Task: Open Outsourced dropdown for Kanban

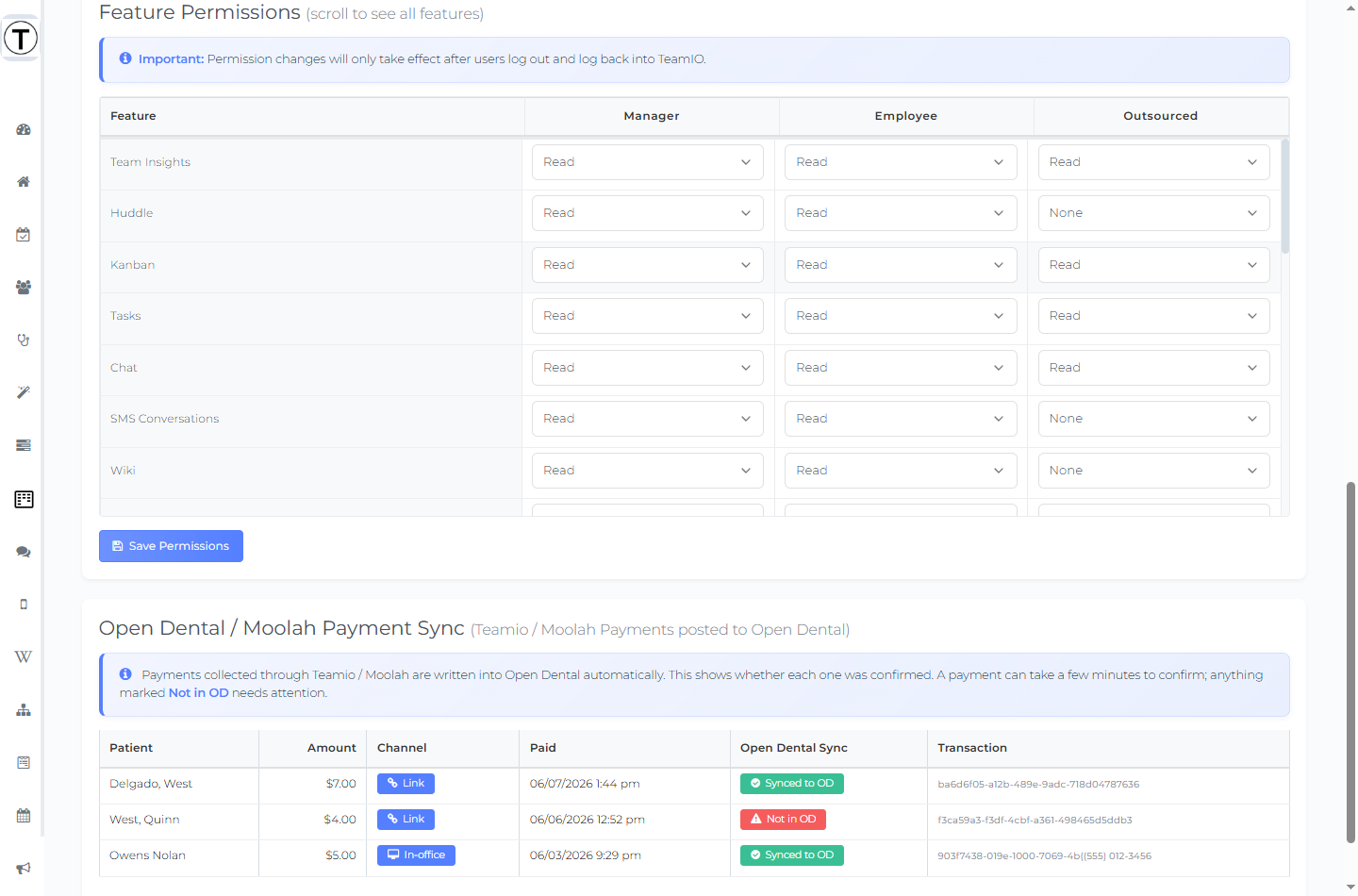Action: click(1154, 265)
